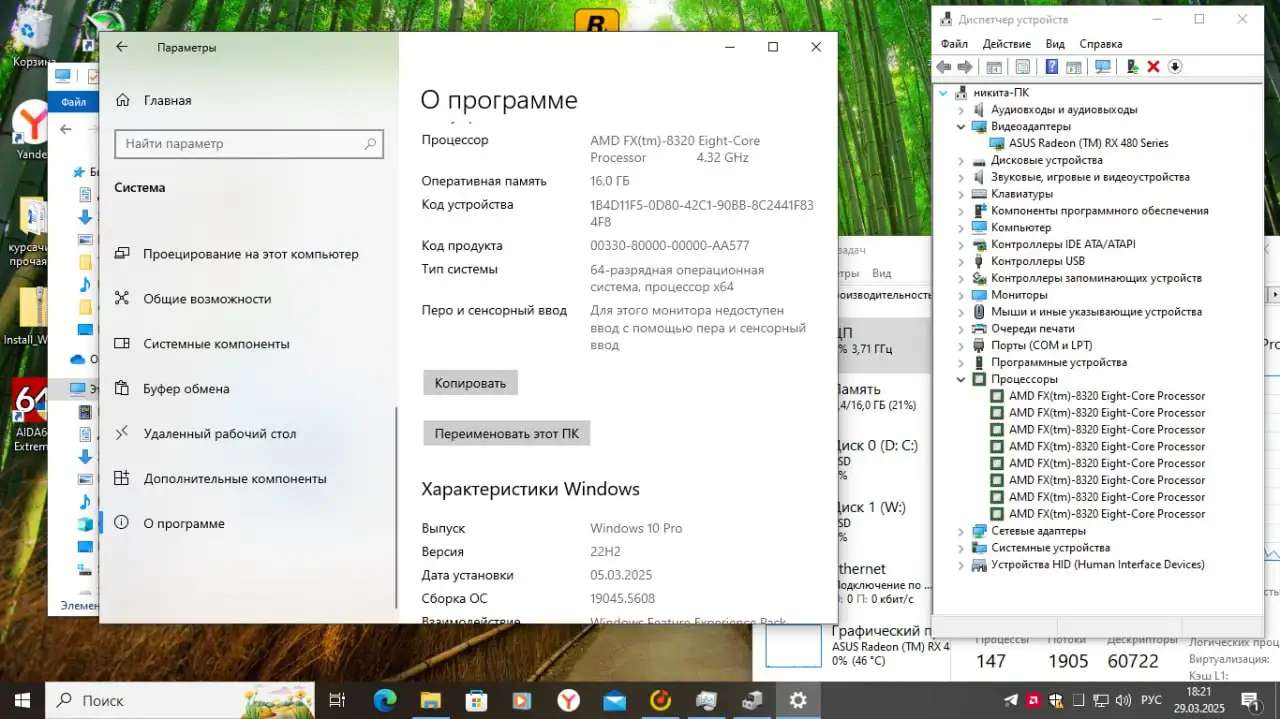
Task: Toggle the console tree icon in Device Manager toolbar
Action: 994,67
